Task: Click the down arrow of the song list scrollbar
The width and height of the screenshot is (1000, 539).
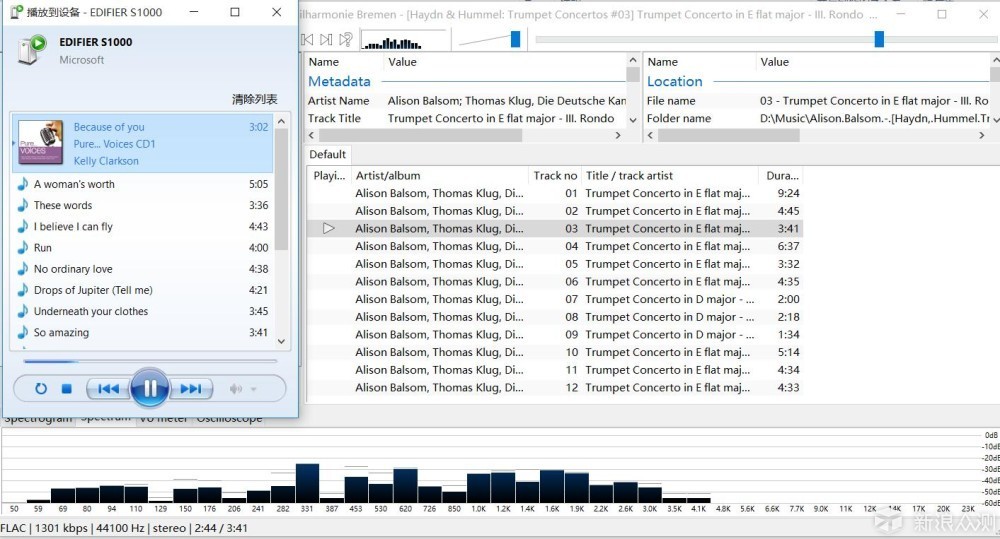Action: tap(281, 341)
